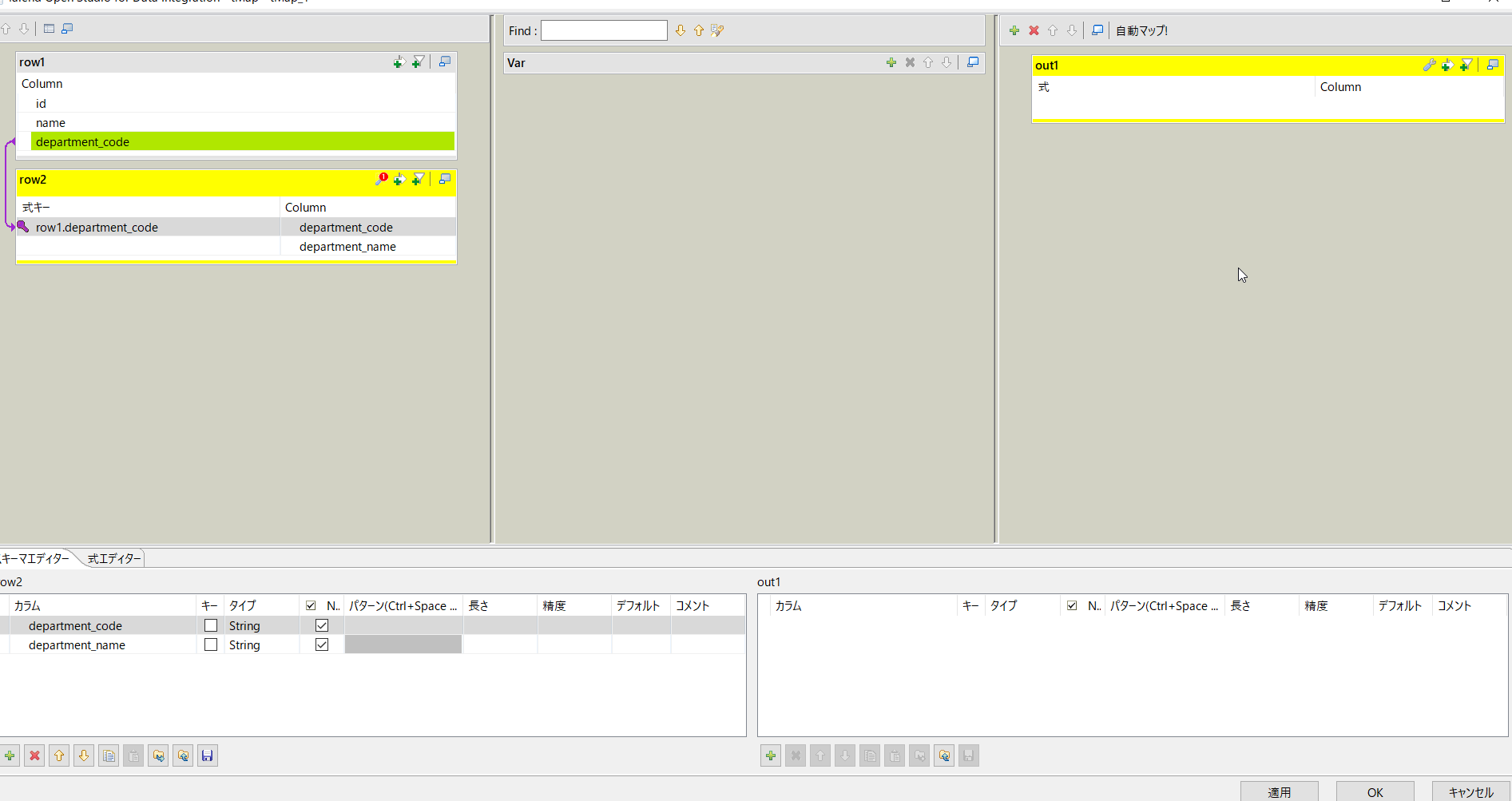Screen dimensions: 1512x801
Task: Click the キャンセル cancel button
Action: coord(1470,792)
